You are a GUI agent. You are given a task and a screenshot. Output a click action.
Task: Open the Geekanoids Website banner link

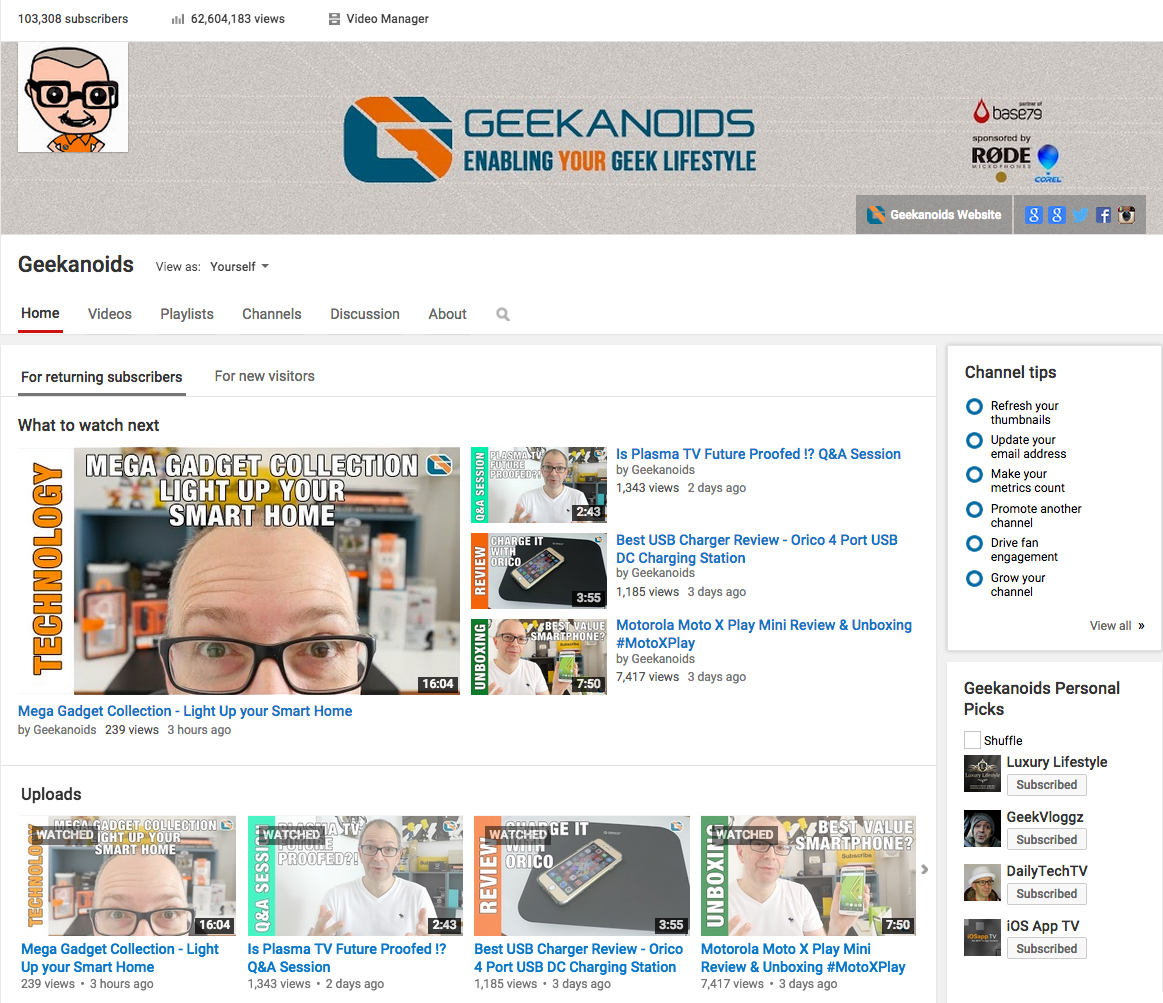(x=934, y=214)
